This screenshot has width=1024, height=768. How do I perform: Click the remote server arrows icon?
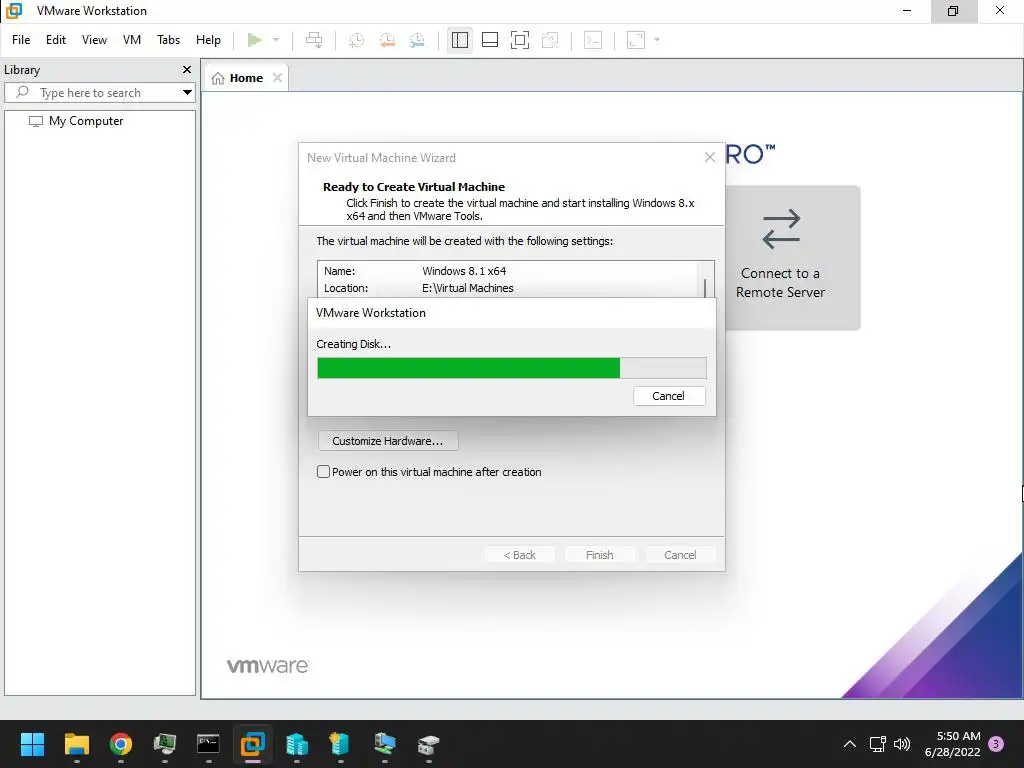coord(781,229)
